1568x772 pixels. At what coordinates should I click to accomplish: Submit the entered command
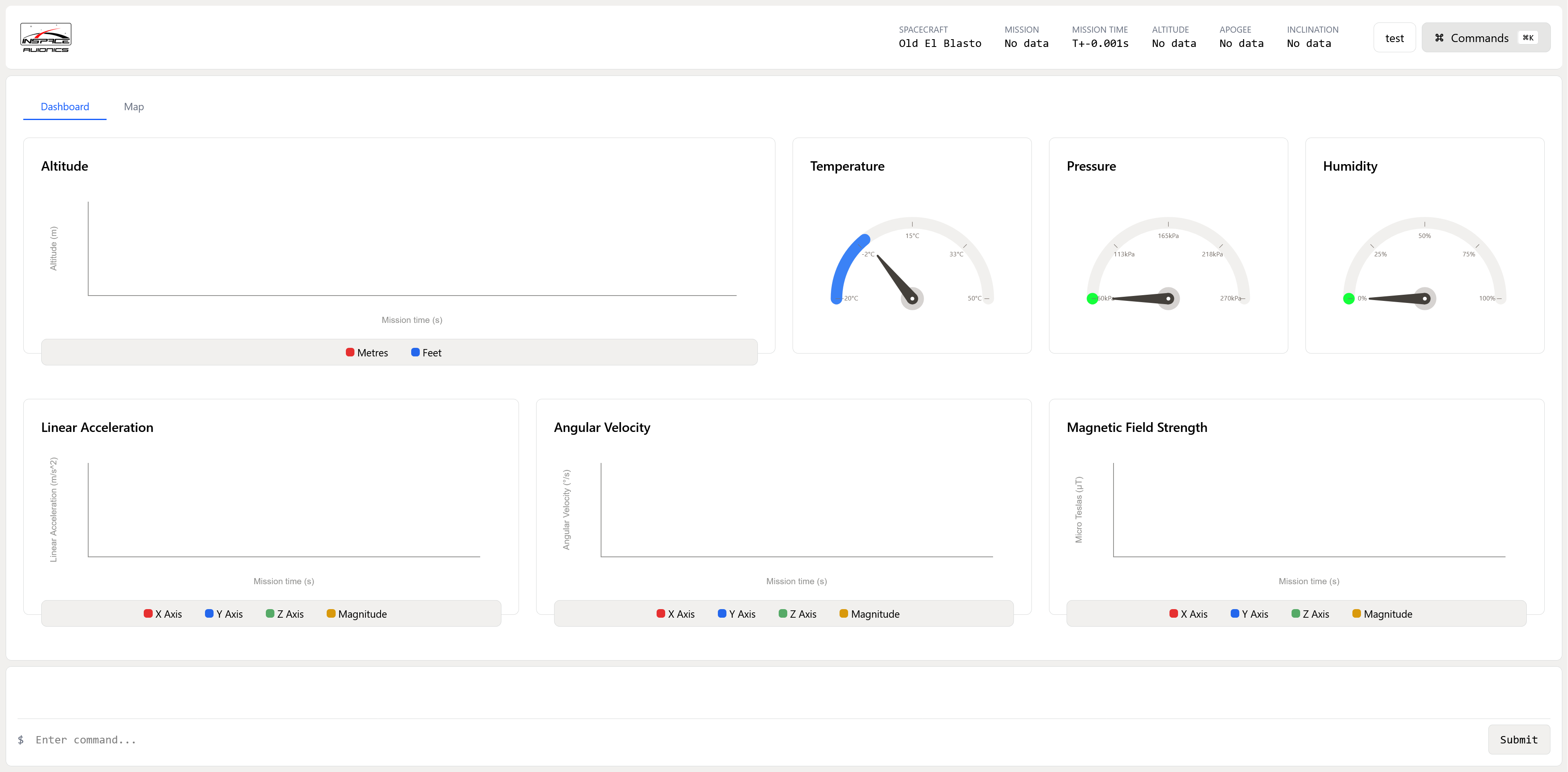(x=1519, y=740)
